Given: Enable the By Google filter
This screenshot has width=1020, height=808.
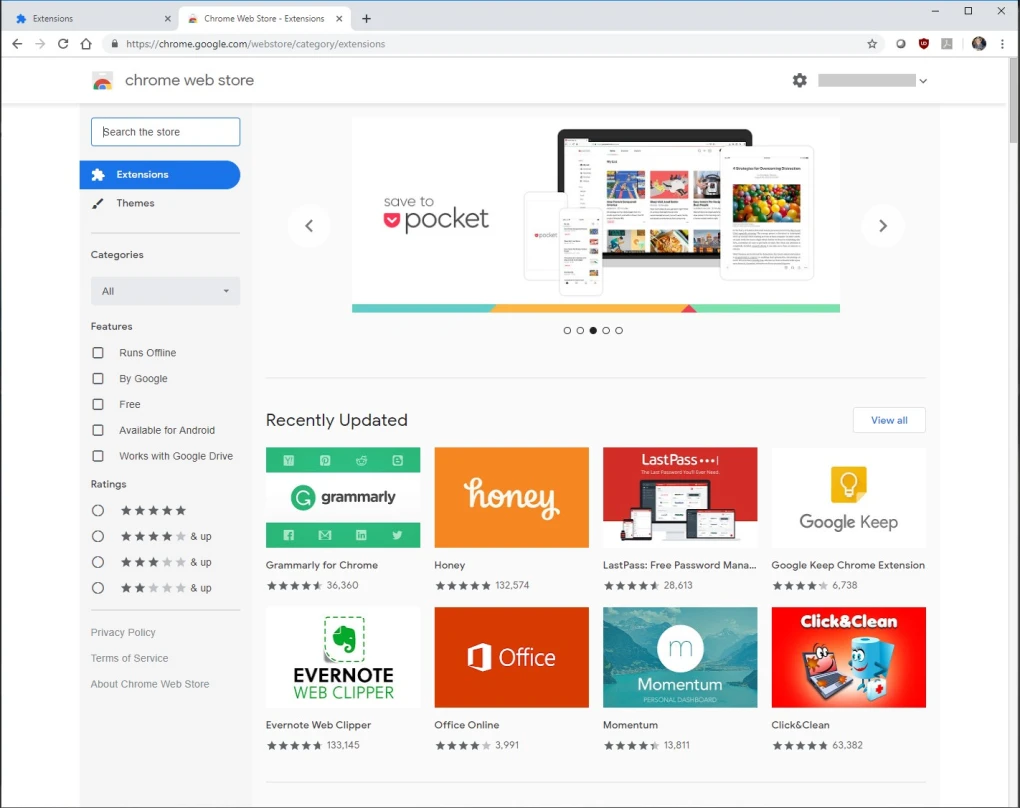Looking at the screenshot, I should point(98,379).
